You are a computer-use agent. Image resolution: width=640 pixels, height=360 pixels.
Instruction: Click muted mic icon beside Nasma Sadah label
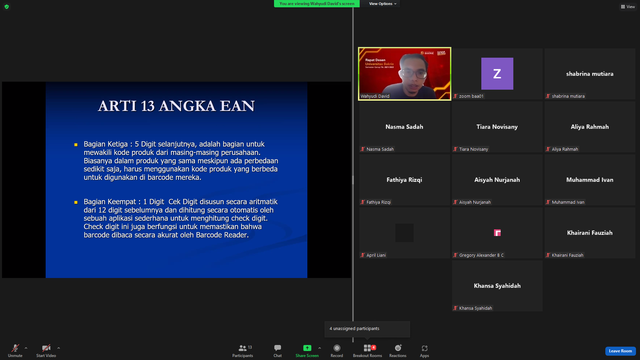(362, 149)
